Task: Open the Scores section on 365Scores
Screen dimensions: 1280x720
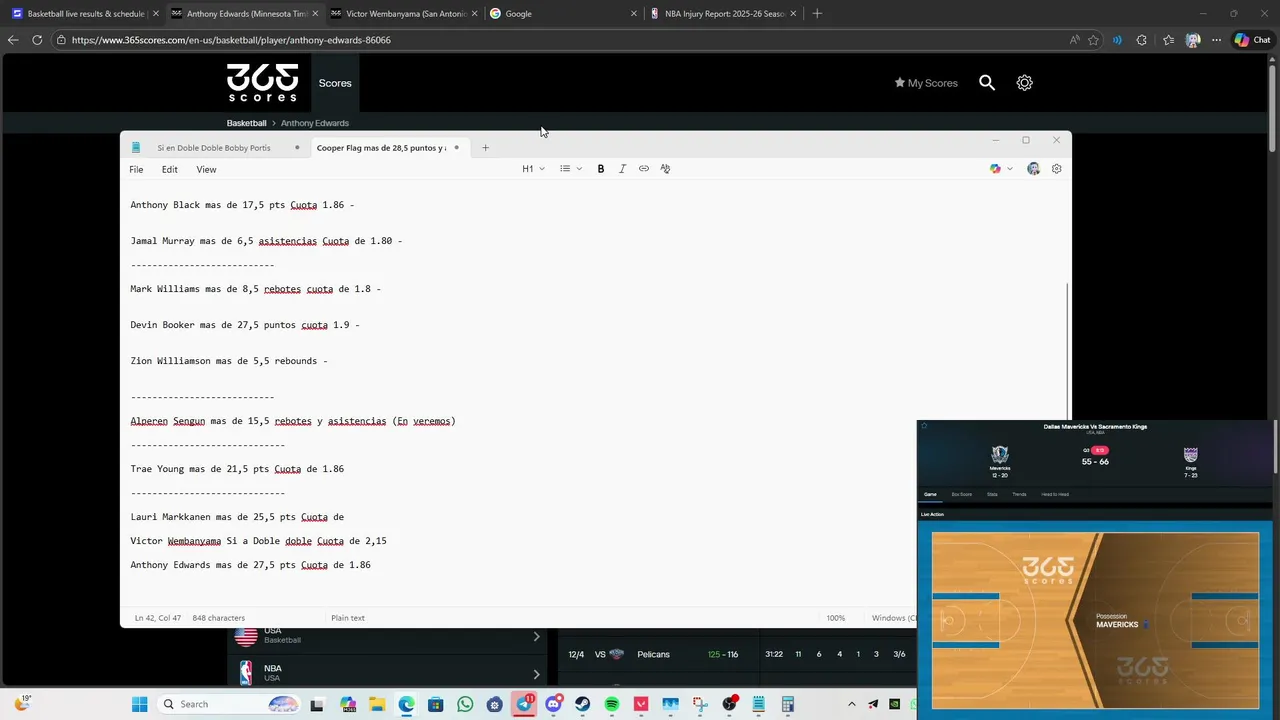Action: click(x=335, y=83)
